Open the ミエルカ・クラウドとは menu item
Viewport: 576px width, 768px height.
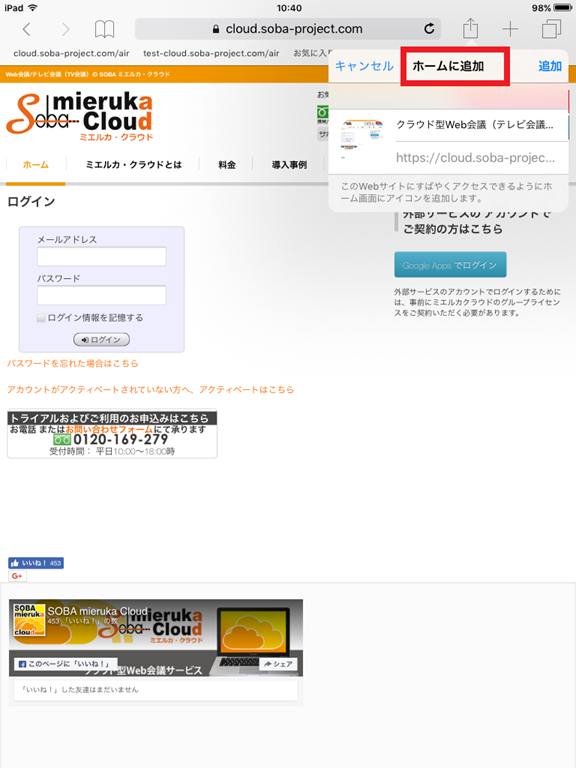[x=134, y=165]
